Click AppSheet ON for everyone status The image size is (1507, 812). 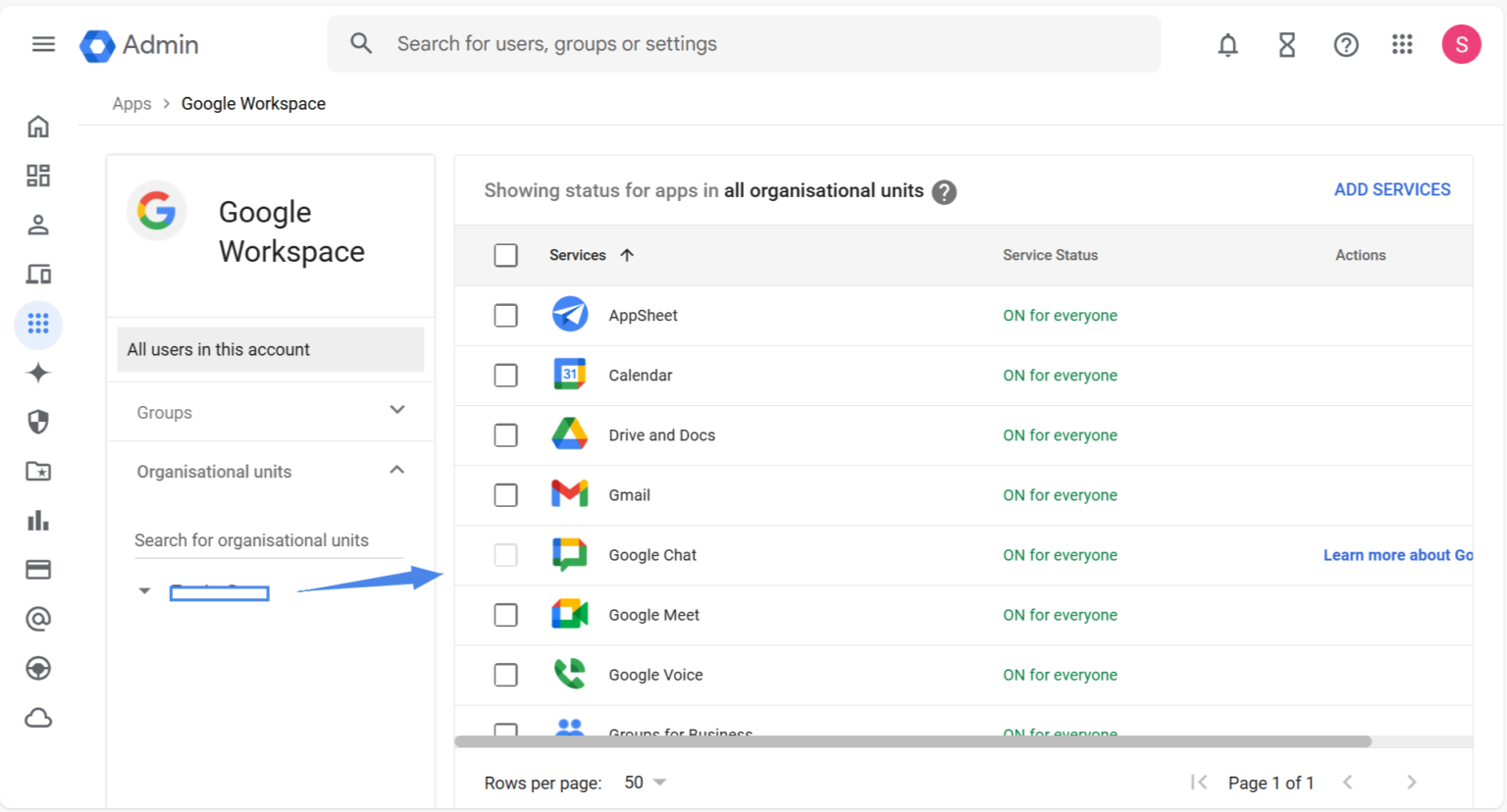(1060, 316)
